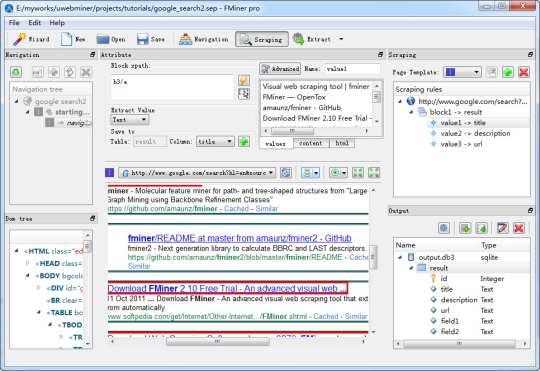Viewport: 540px width, 371px height.
Task: Start the Extract tool
Action: [x=312, y=39]
